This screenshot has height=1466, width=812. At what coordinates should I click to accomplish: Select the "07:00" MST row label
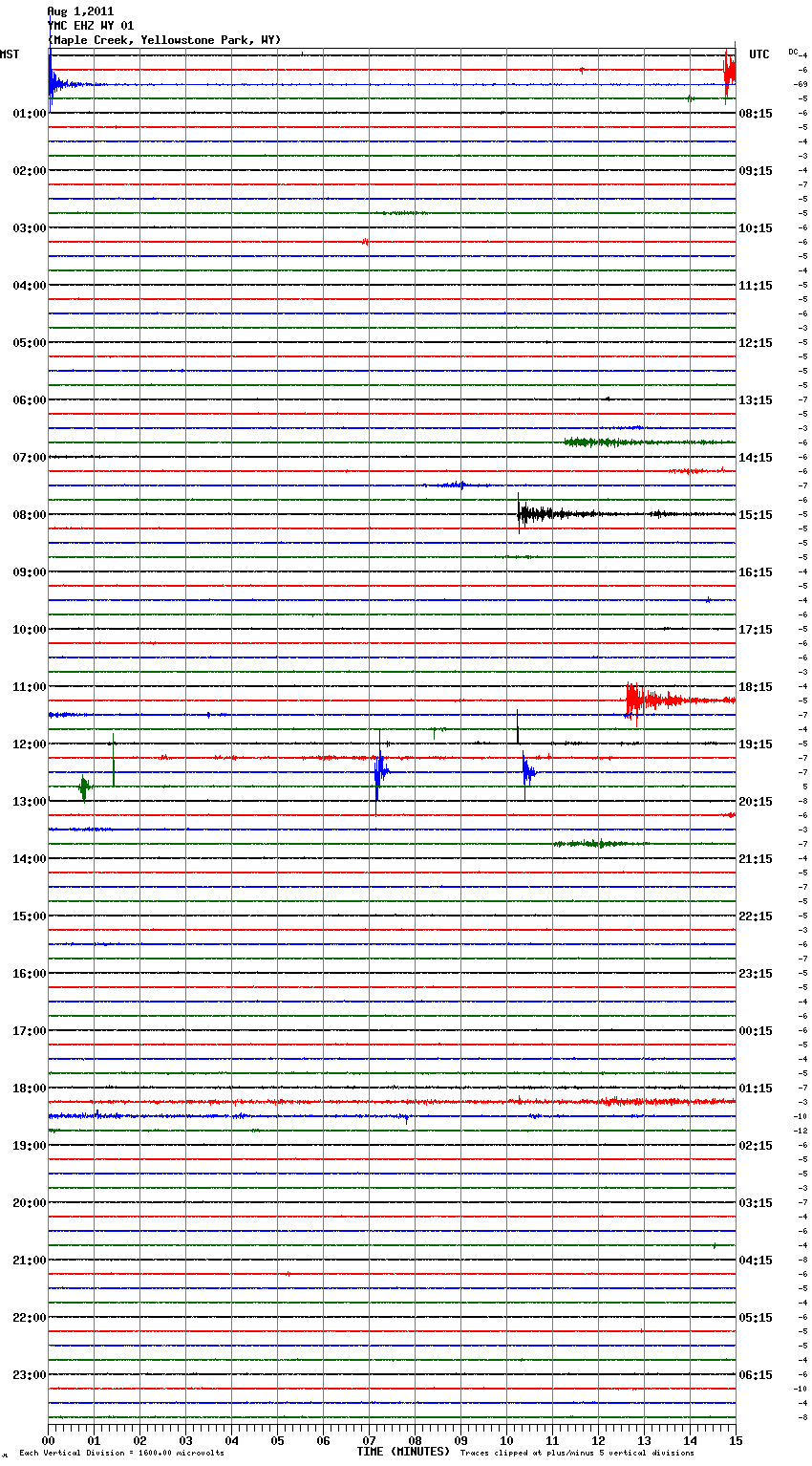point(30,458)
